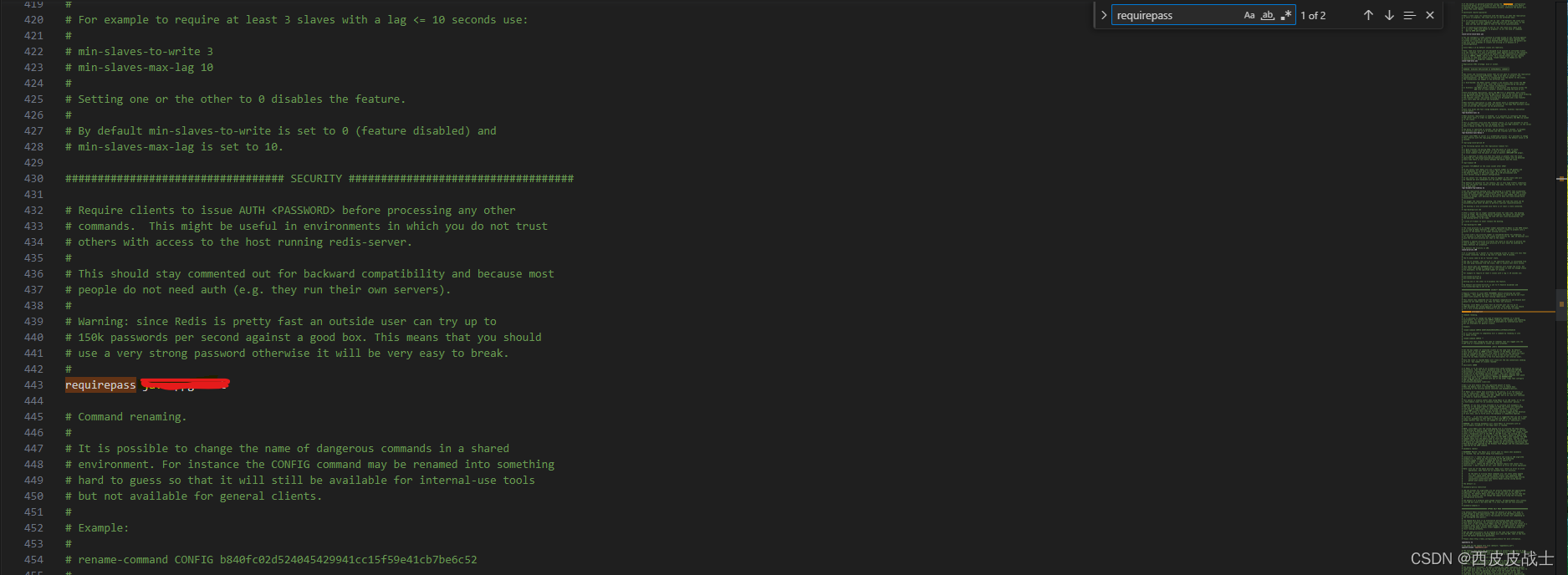The height and width of the screenshot is (575, 1568).
Task: Place cursor on the SECURITY section comment
Action: 318,177
